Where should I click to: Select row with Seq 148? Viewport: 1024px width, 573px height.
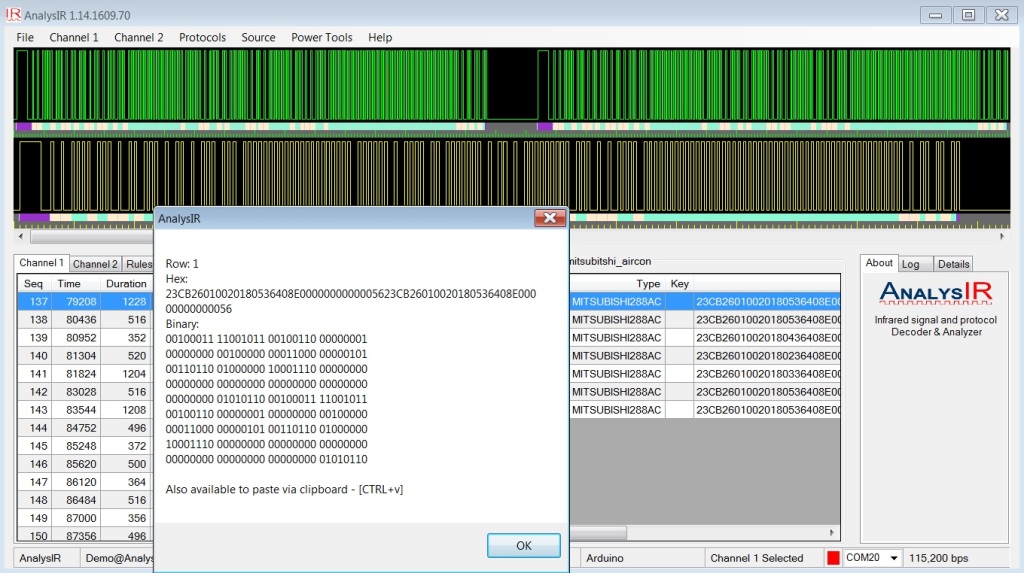coord(85,500)
